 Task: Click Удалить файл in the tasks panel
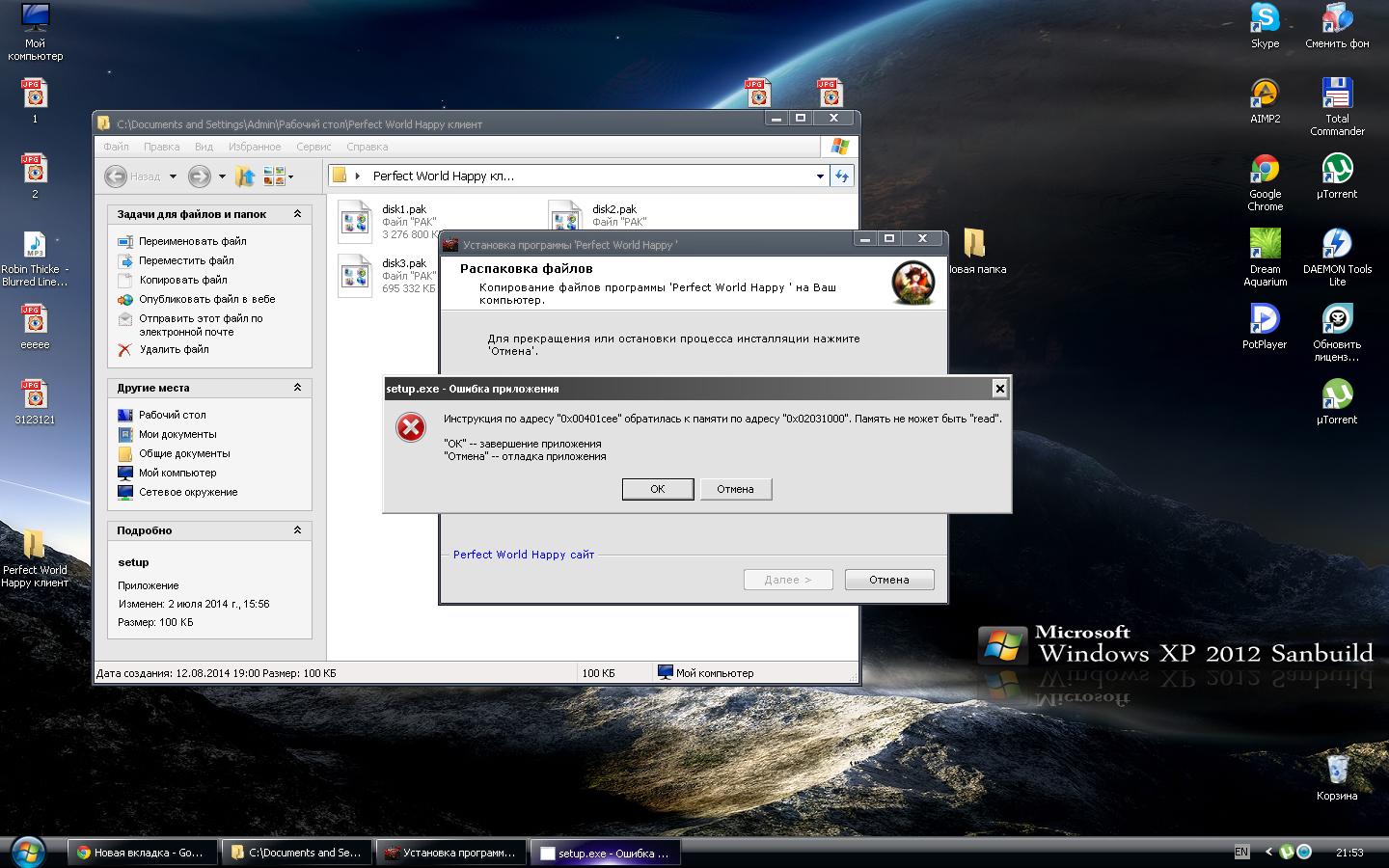174,349
